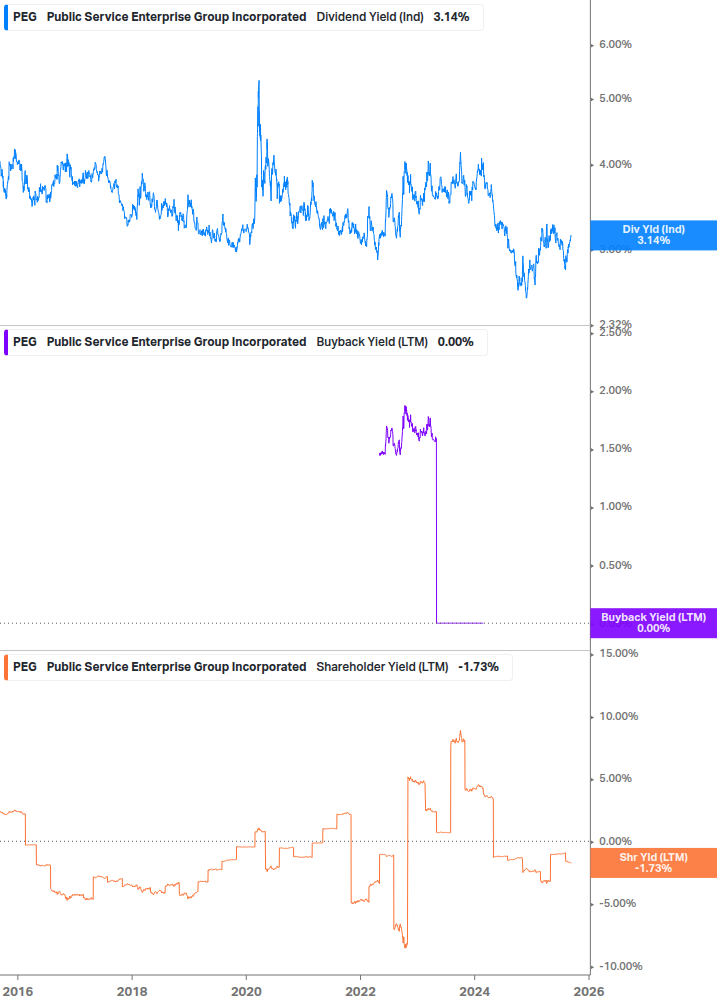Click the -10.00% tick on shareholder yield axis
Image resolution: width=717 pixels, height=1005 pixels.
(620, 967)
